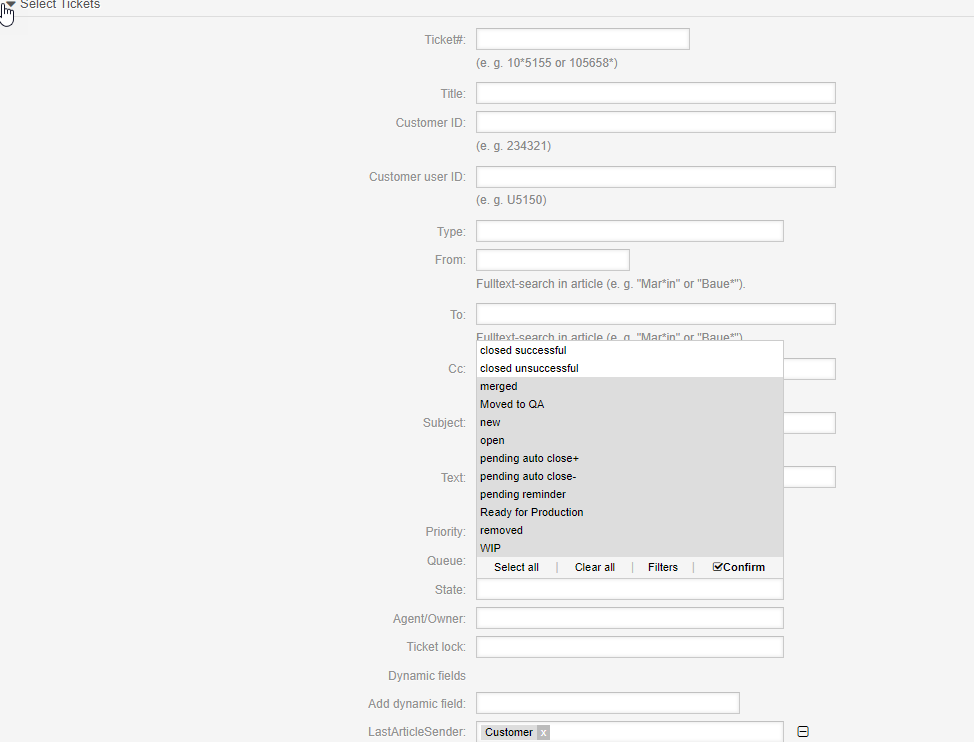
Task: Remove the Customer tag with x
Action: 543,732
